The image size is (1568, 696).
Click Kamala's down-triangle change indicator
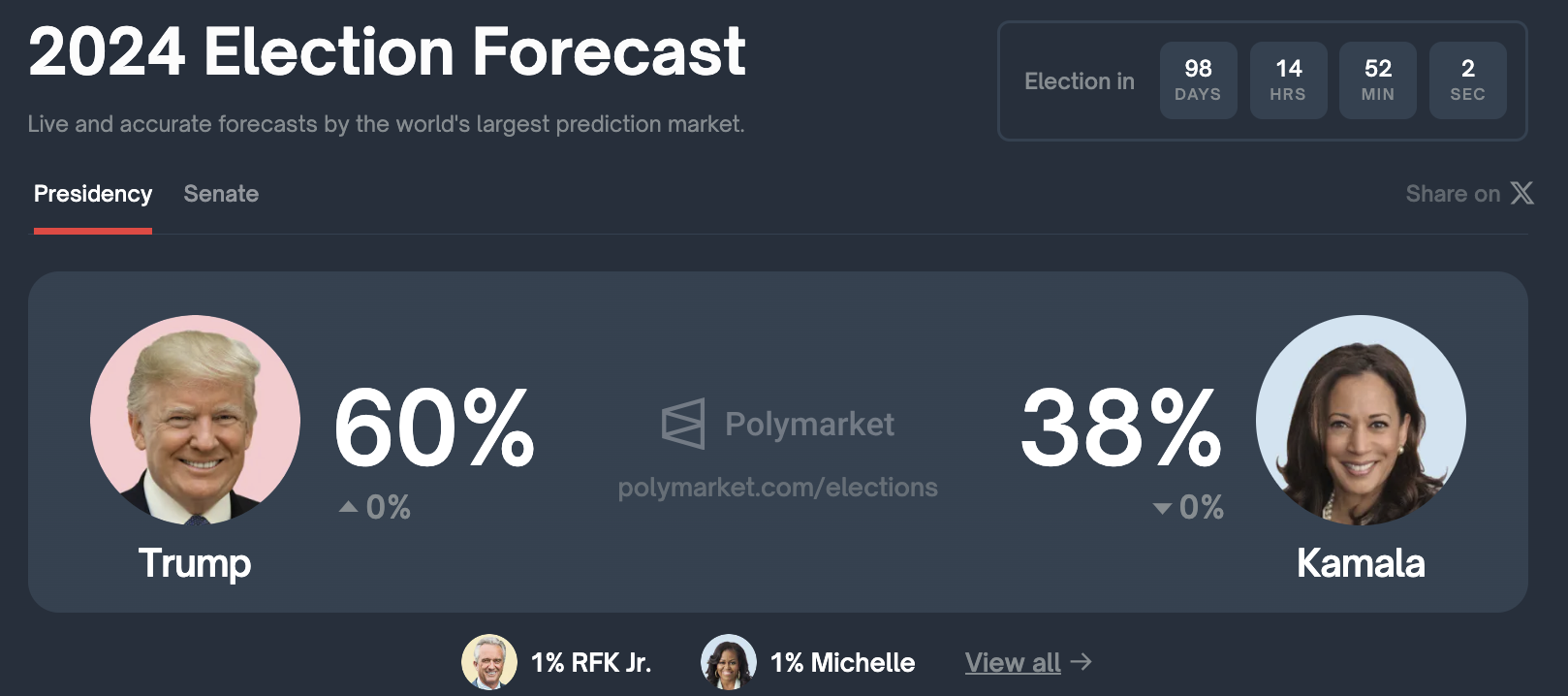tap(1162, 508)
